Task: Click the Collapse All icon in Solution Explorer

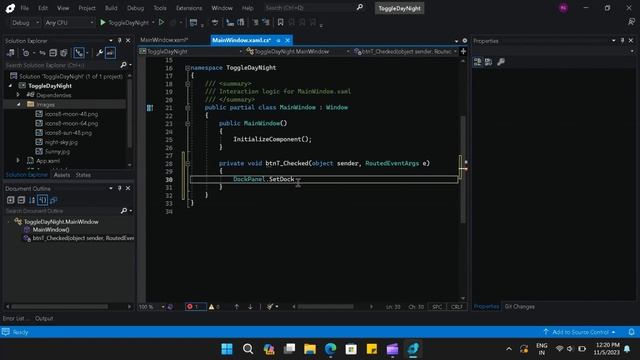Action: pos(53,53)
